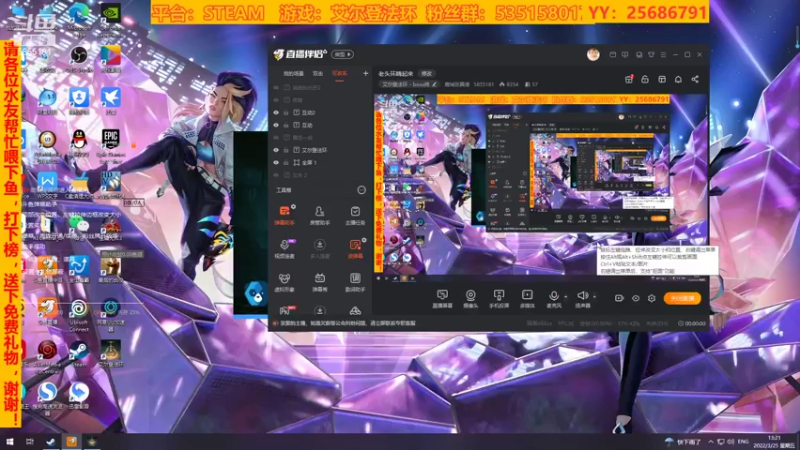Show hidden system tray icons chevron

(710, 441)
